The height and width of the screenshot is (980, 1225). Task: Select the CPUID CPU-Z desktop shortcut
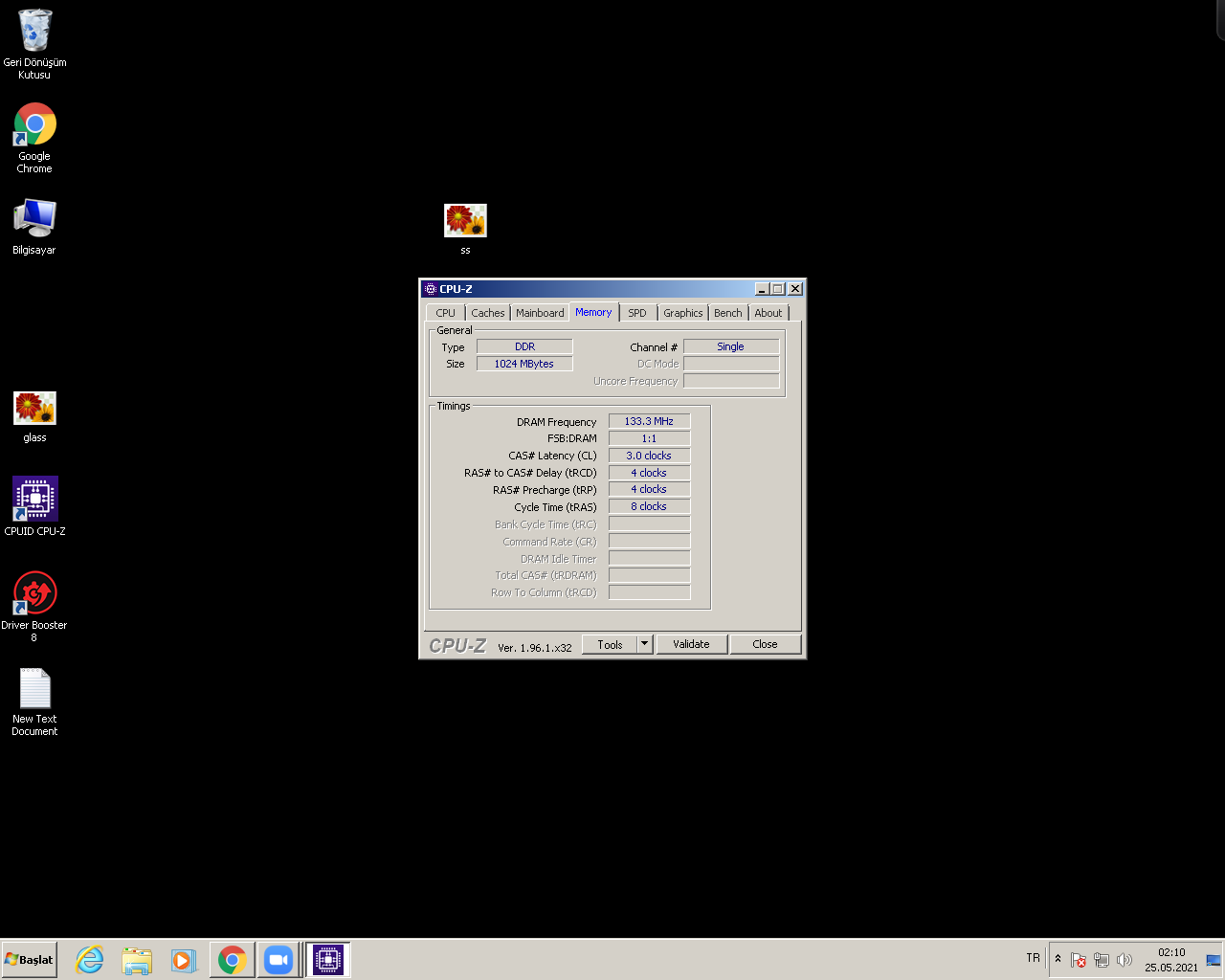pyautogui.click(x=34, y=505)
